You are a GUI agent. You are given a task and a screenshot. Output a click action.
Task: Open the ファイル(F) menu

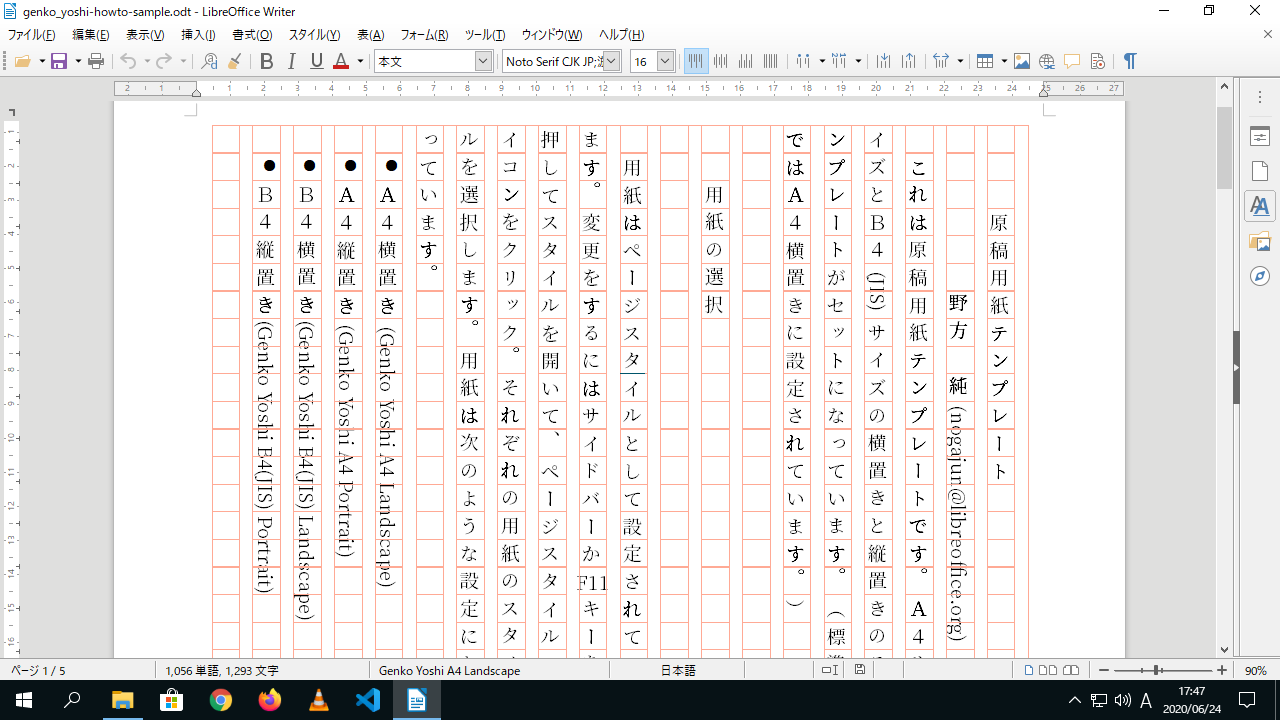click(x=32, y=35)
